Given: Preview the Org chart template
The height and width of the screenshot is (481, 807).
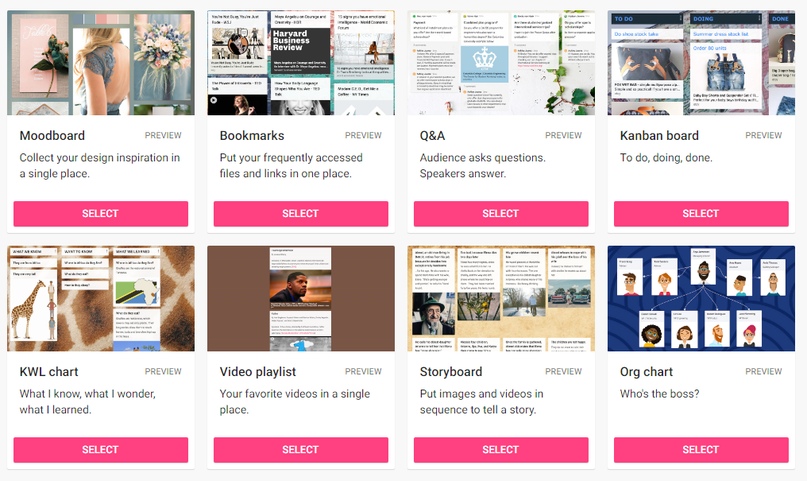Looking at the screenshot, I should (764, 371).
